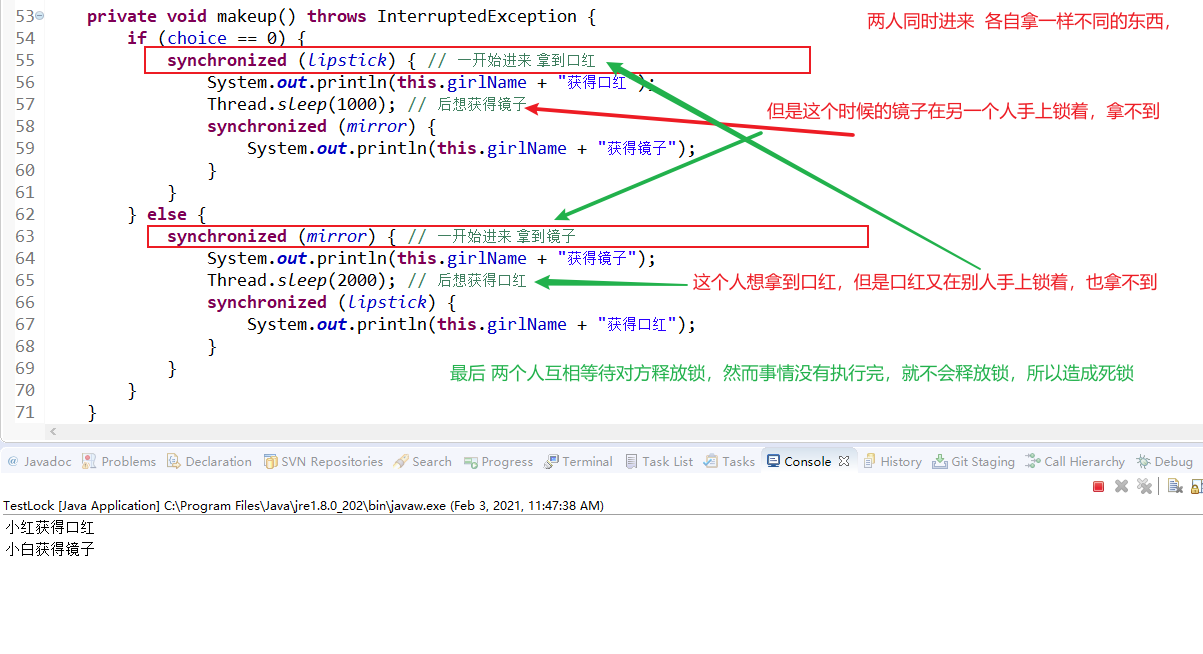This screenshot has width=1203, height=654.
Task: Switch to the Terminal tab
Action: pyautogui.click(x=578, y=462)
